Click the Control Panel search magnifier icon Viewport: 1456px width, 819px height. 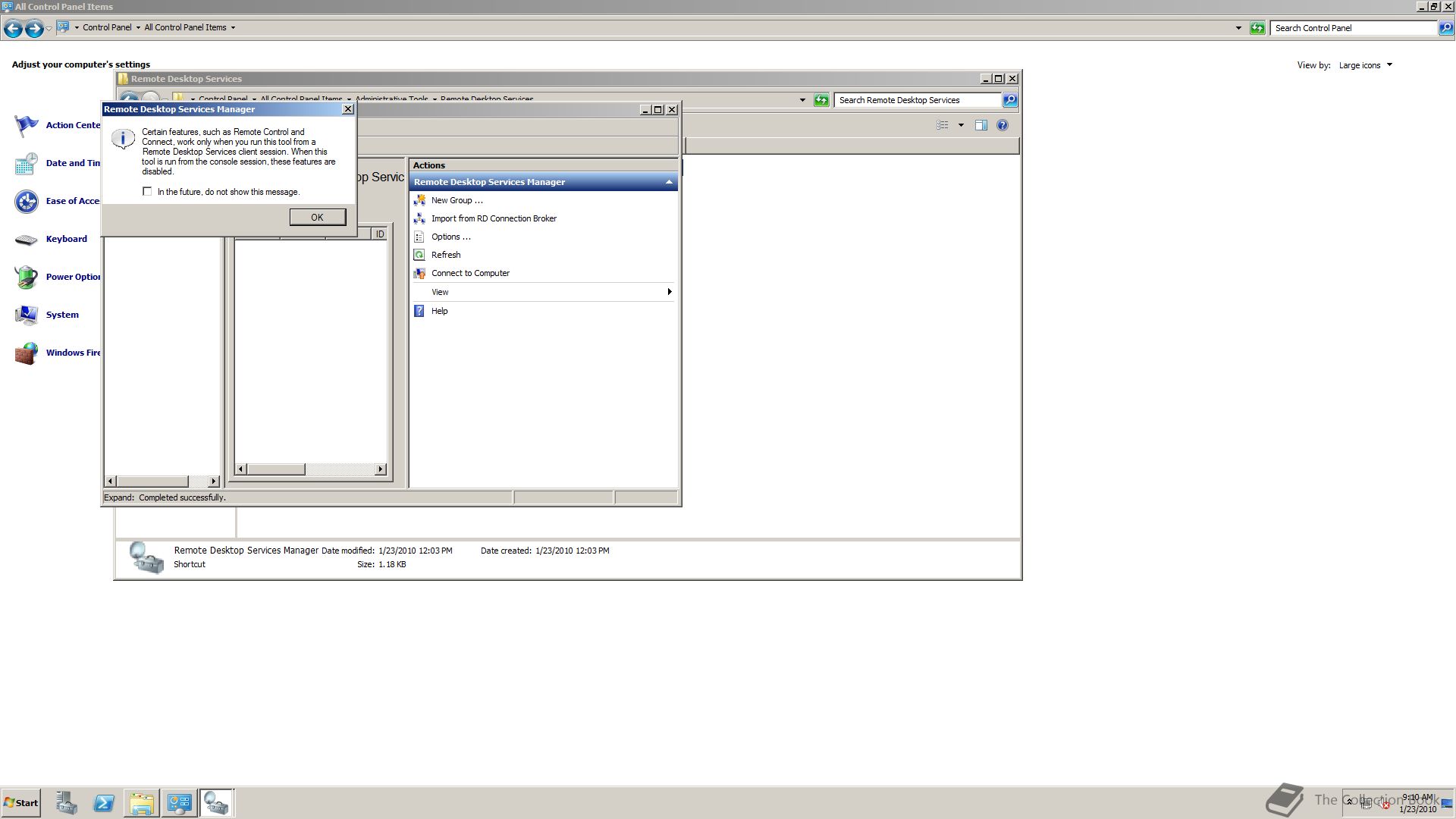(x=1446, y=28)
